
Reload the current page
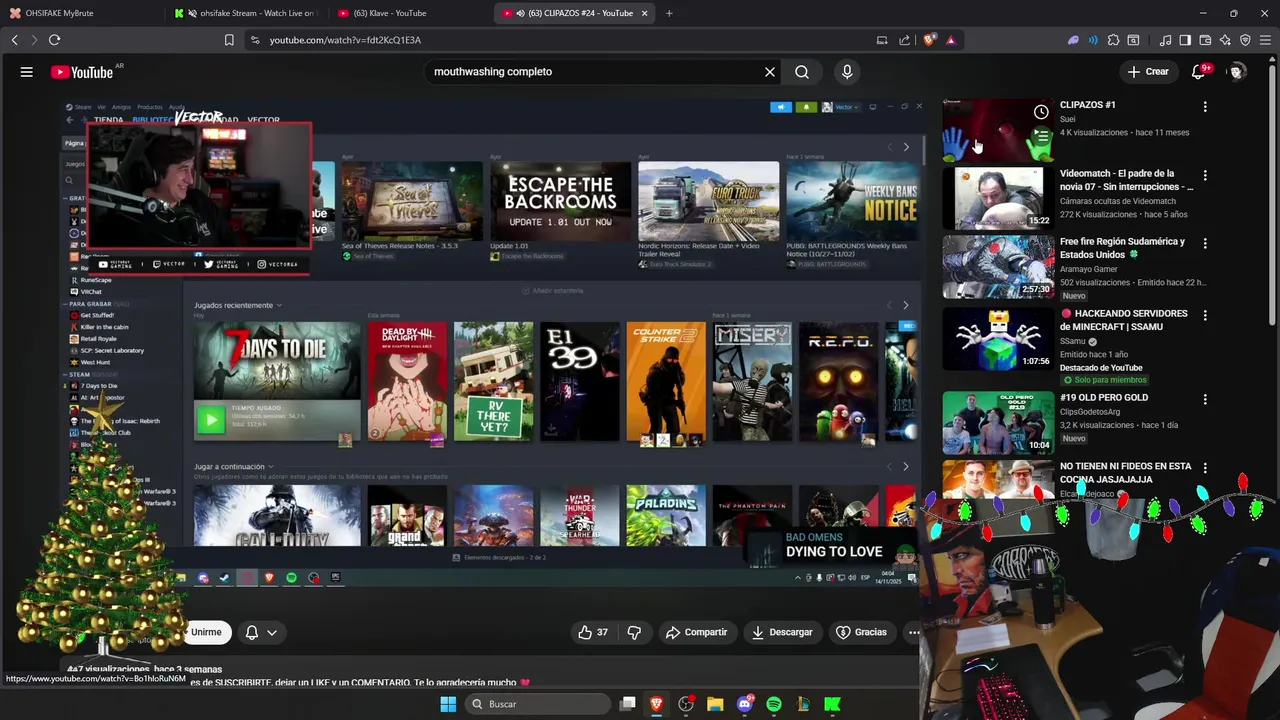[54, 40]
